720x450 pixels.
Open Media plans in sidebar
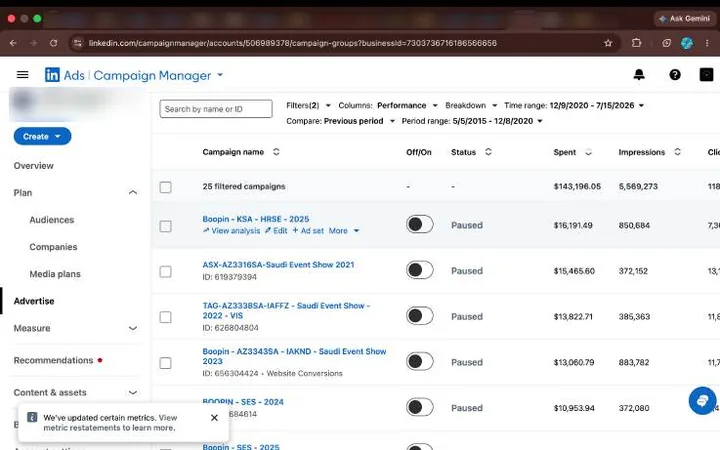55,274
